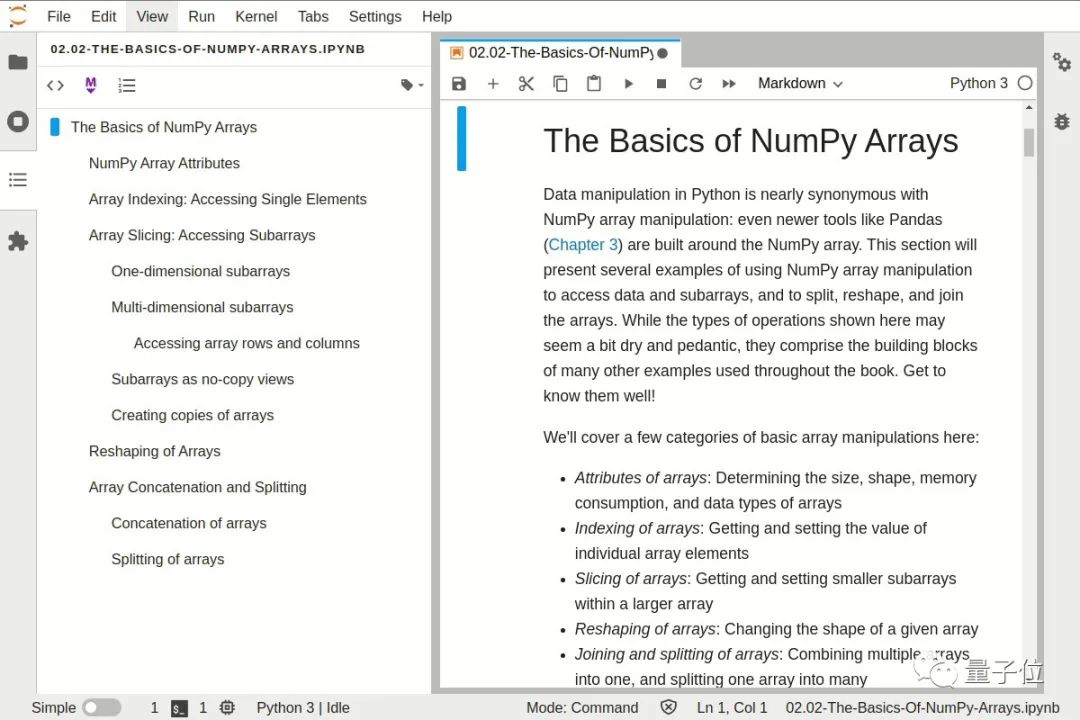Insert a cell below with plus icon
Image resolution: width=1080 pixels, height=720 pixels.
point(492,83)
